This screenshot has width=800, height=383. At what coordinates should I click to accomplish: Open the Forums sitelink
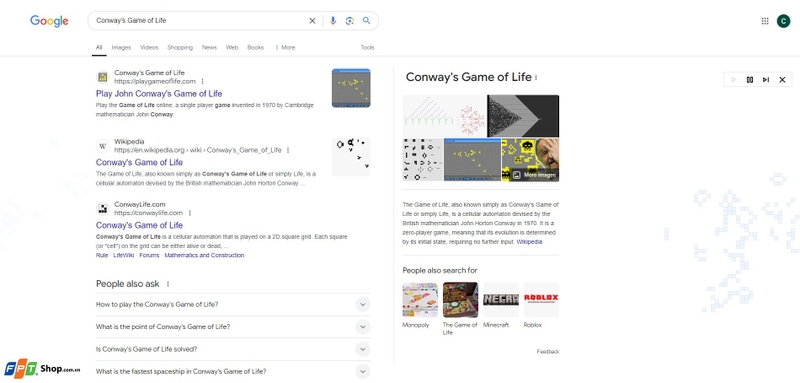pos(149,256)
